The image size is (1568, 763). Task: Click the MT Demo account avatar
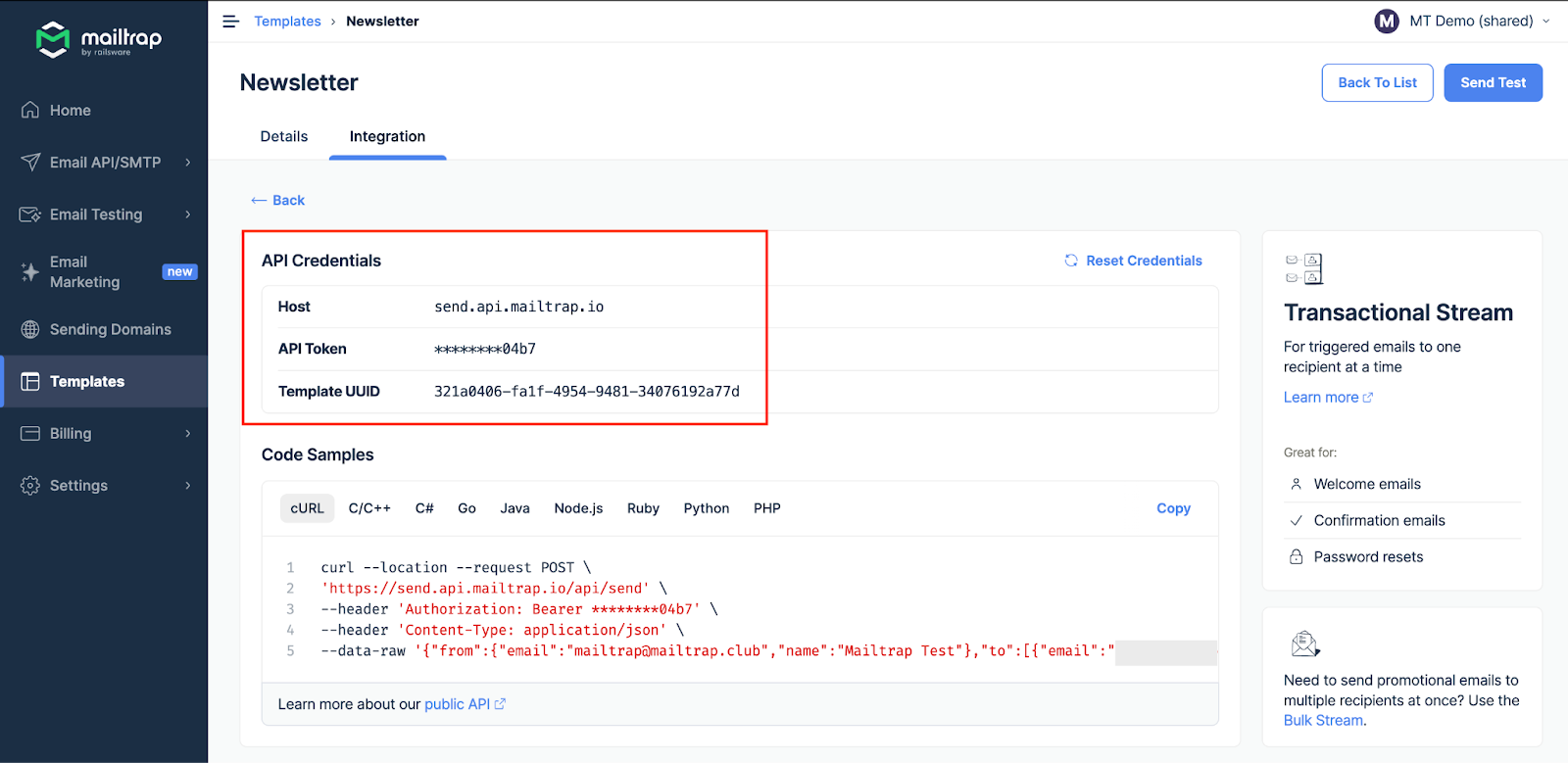tap(1387, 21)
